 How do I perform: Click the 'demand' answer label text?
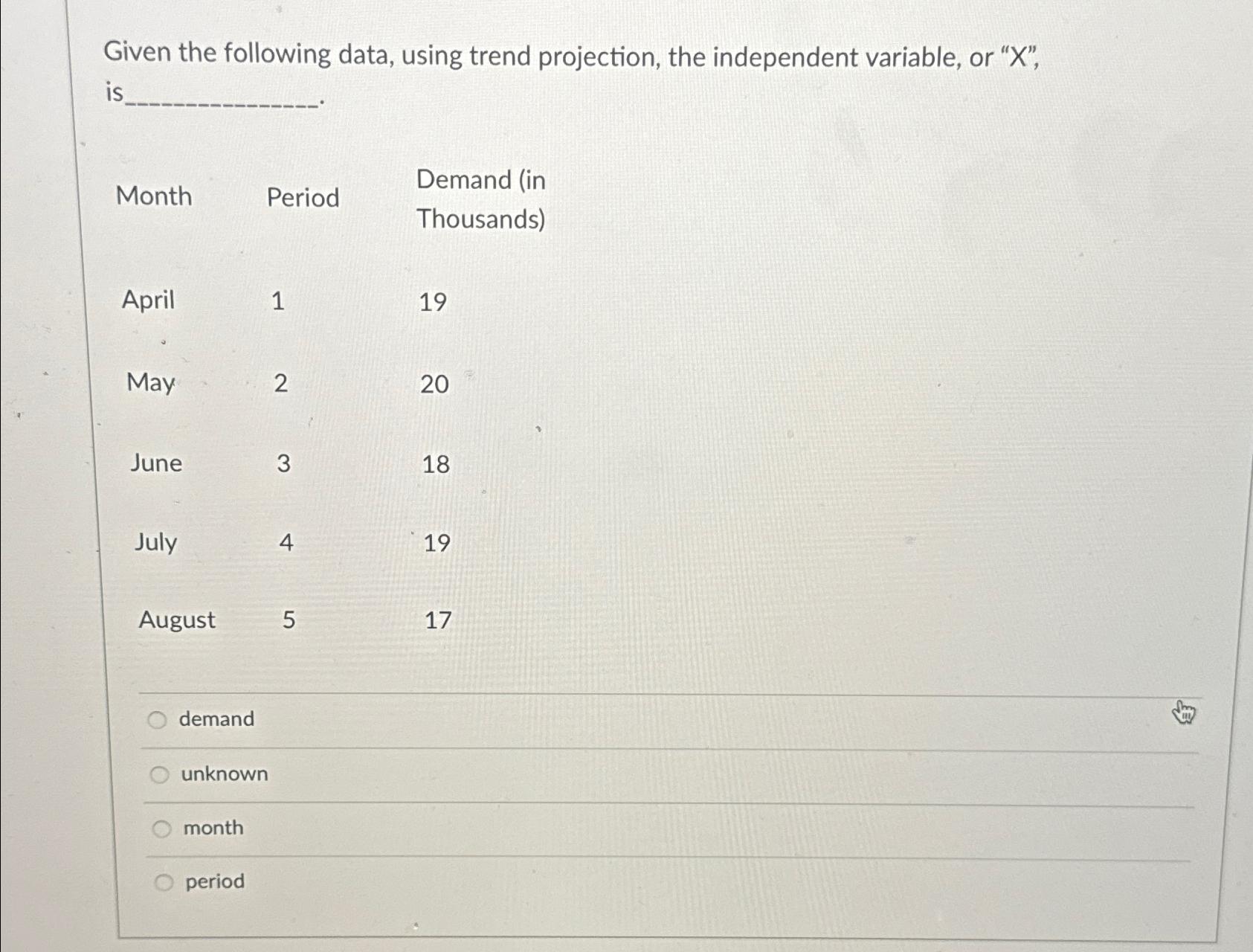pos(216,718)
